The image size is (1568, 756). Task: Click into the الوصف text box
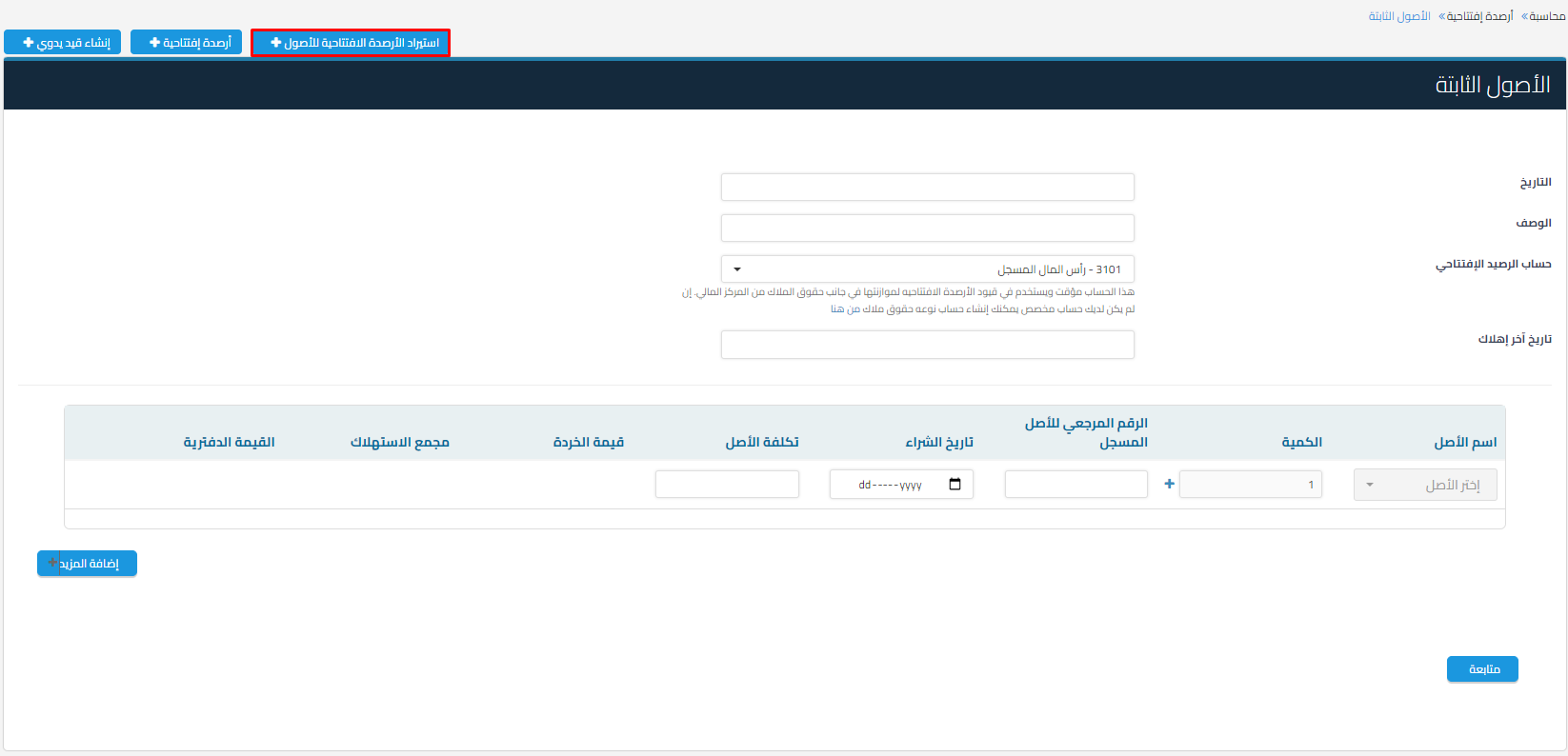[927, 229]
